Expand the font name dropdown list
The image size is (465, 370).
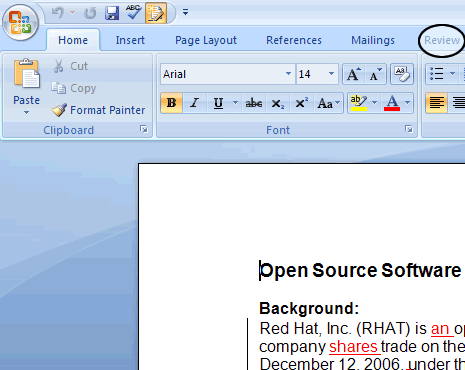(x=288, y=74)
